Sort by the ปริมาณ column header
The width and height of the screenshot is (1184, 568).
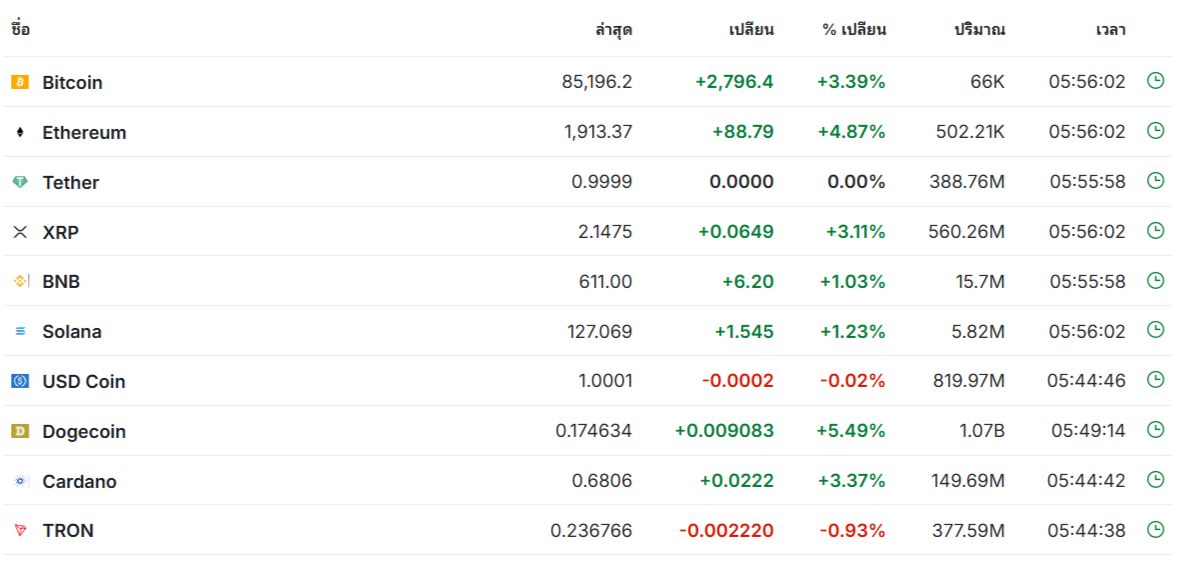point(979,31)
